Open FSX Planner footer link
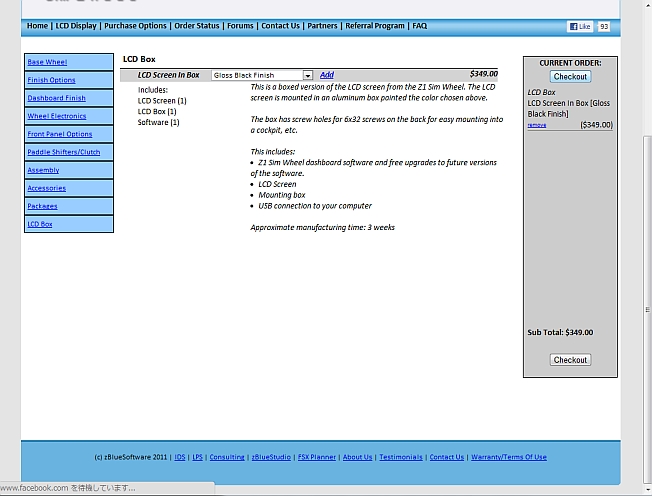This screenshot has width=652, height=496. coord(316,457)
